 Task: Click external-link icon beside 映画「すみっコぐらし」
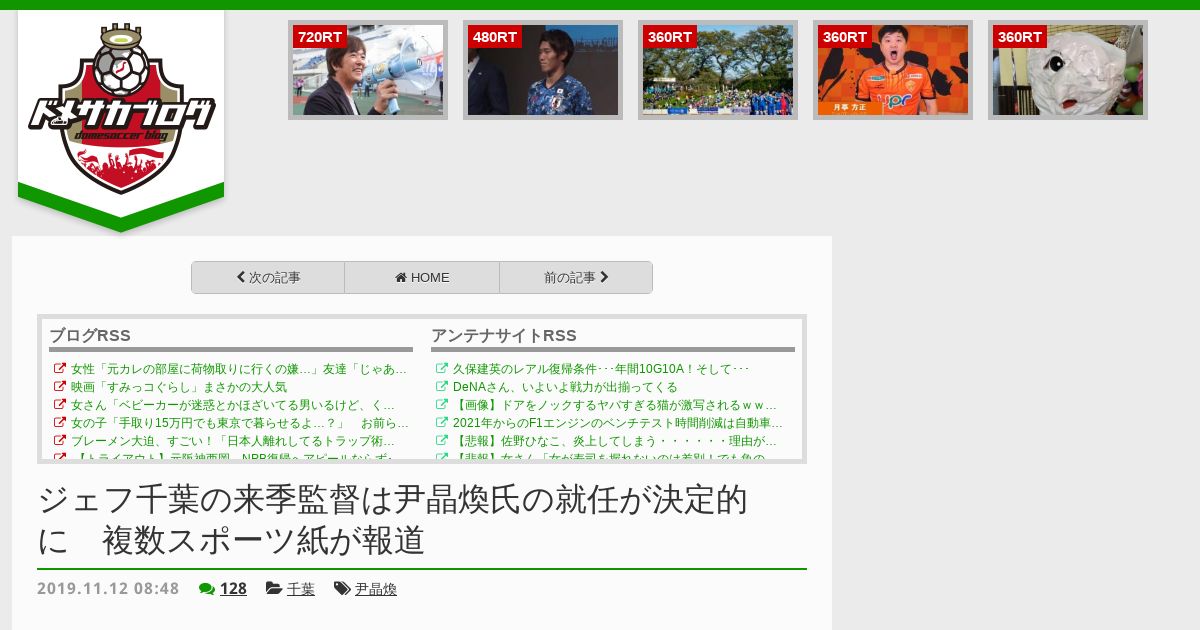point(60,386)
